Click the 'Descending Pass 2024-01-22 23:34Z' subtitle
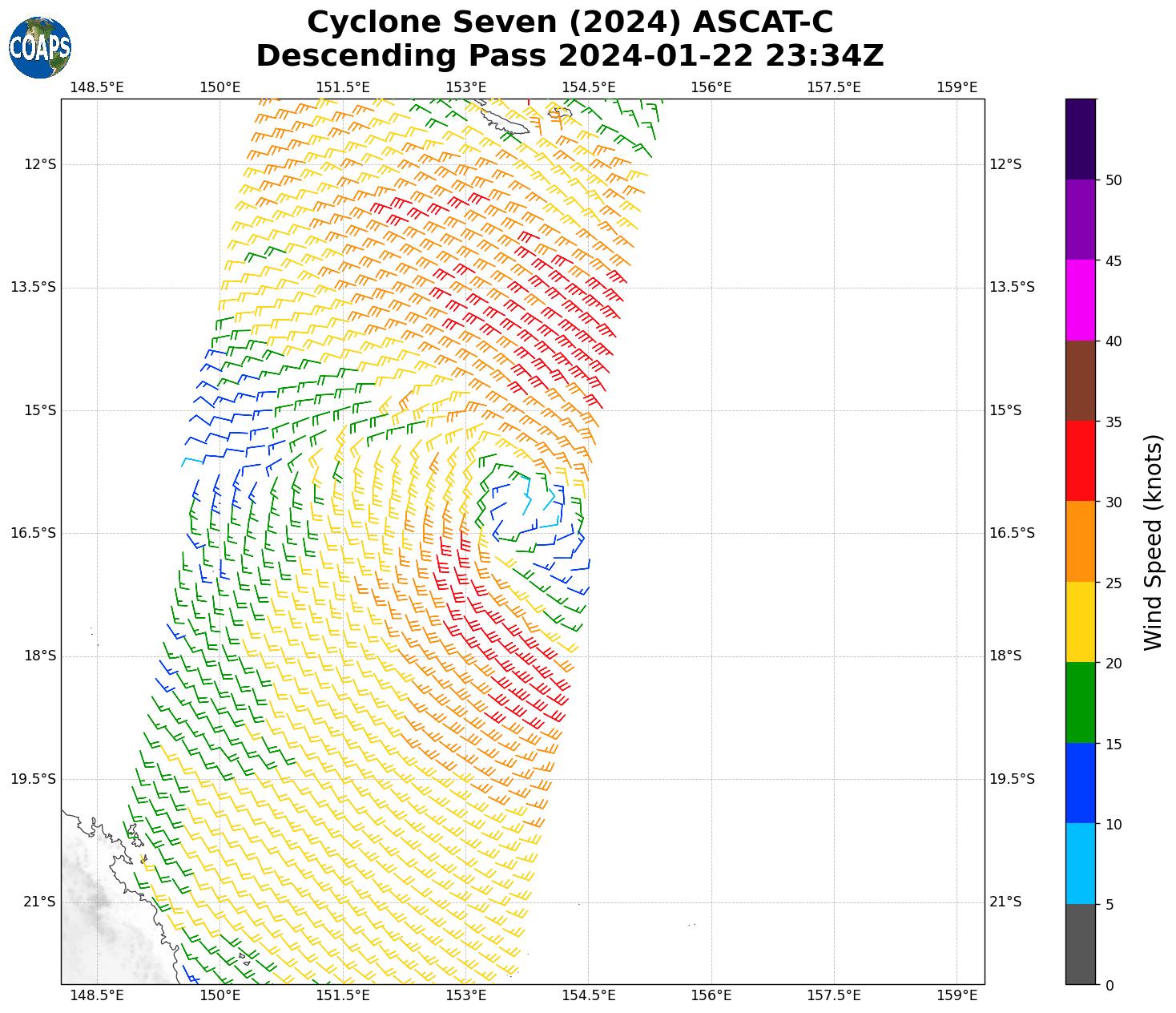Viewport: 1176px width, 1013px height. 570,56
